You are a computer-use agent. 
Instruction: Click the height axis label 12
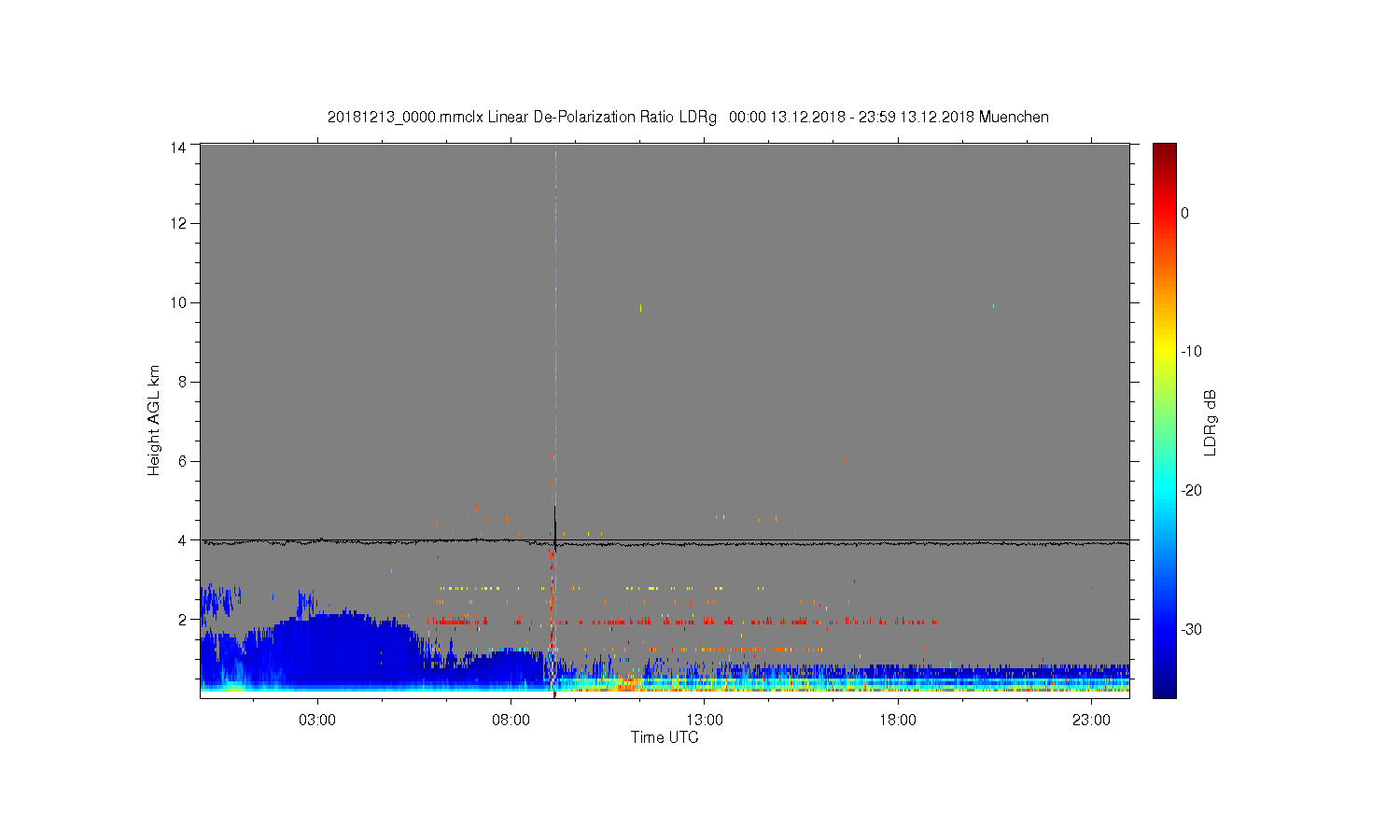click(177, 223)
